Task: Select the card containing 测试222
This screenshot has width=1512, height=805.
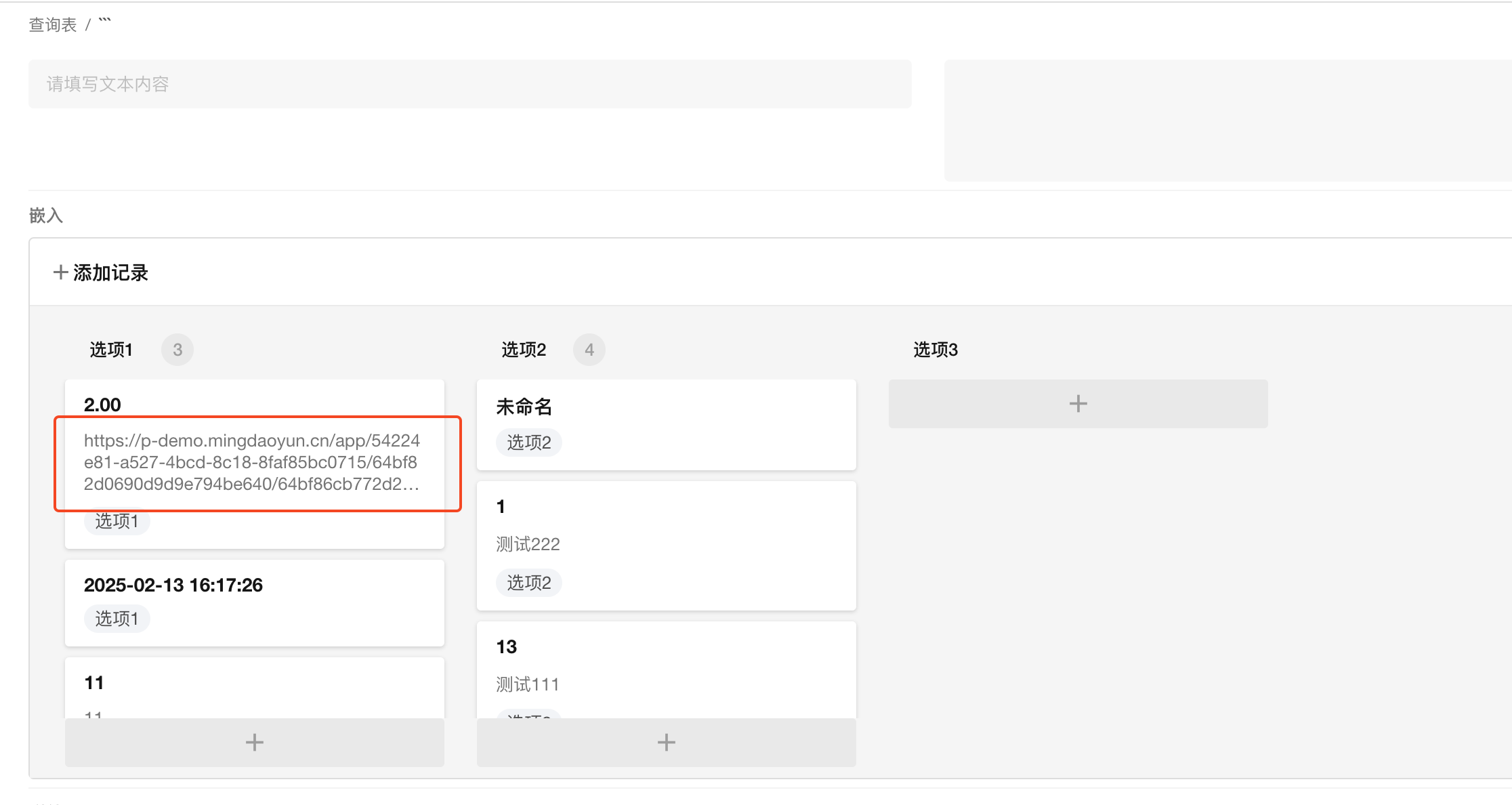Action: tap(528, 544)
